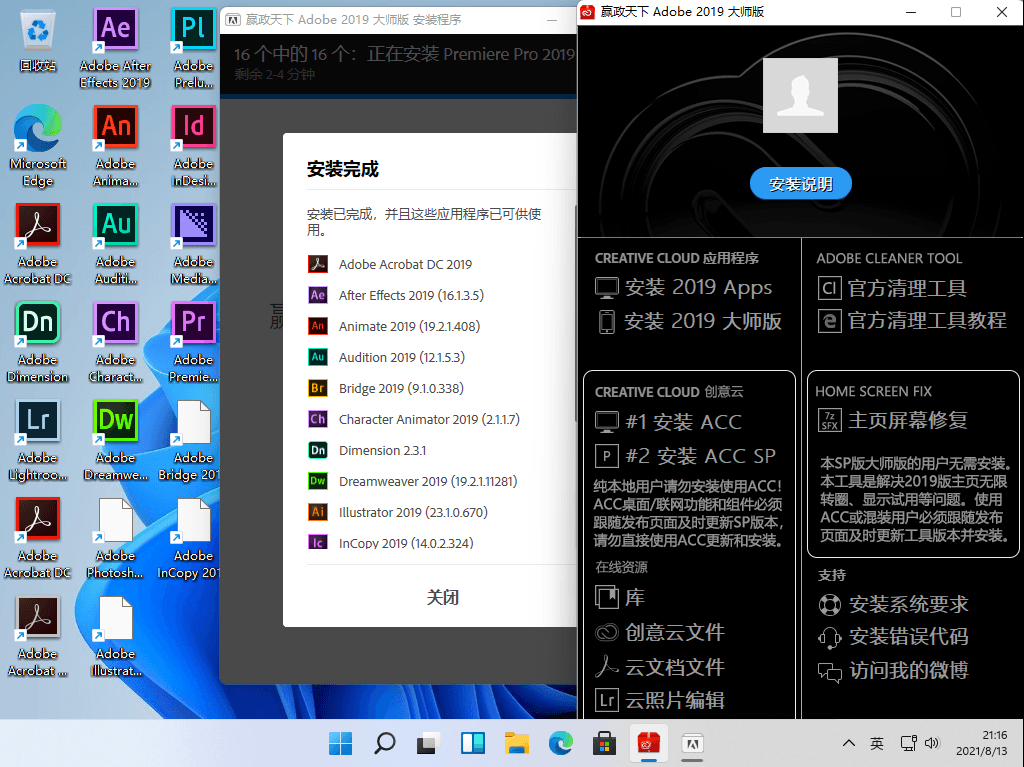
Task: Open Adobe Character Animator desktop shortcut
Action: click(116, 342)
